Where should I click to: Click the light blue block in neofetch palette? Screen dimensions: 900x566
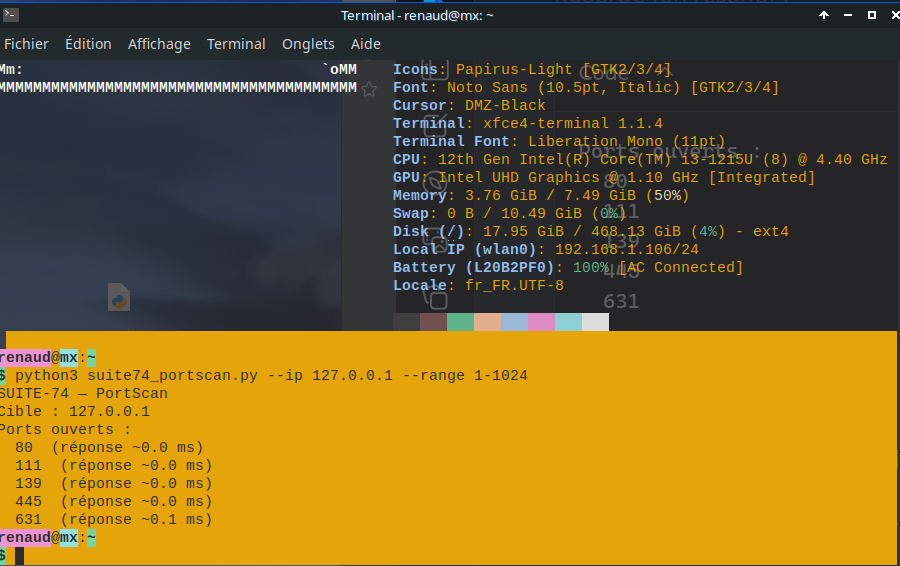(x=514, y=322)
